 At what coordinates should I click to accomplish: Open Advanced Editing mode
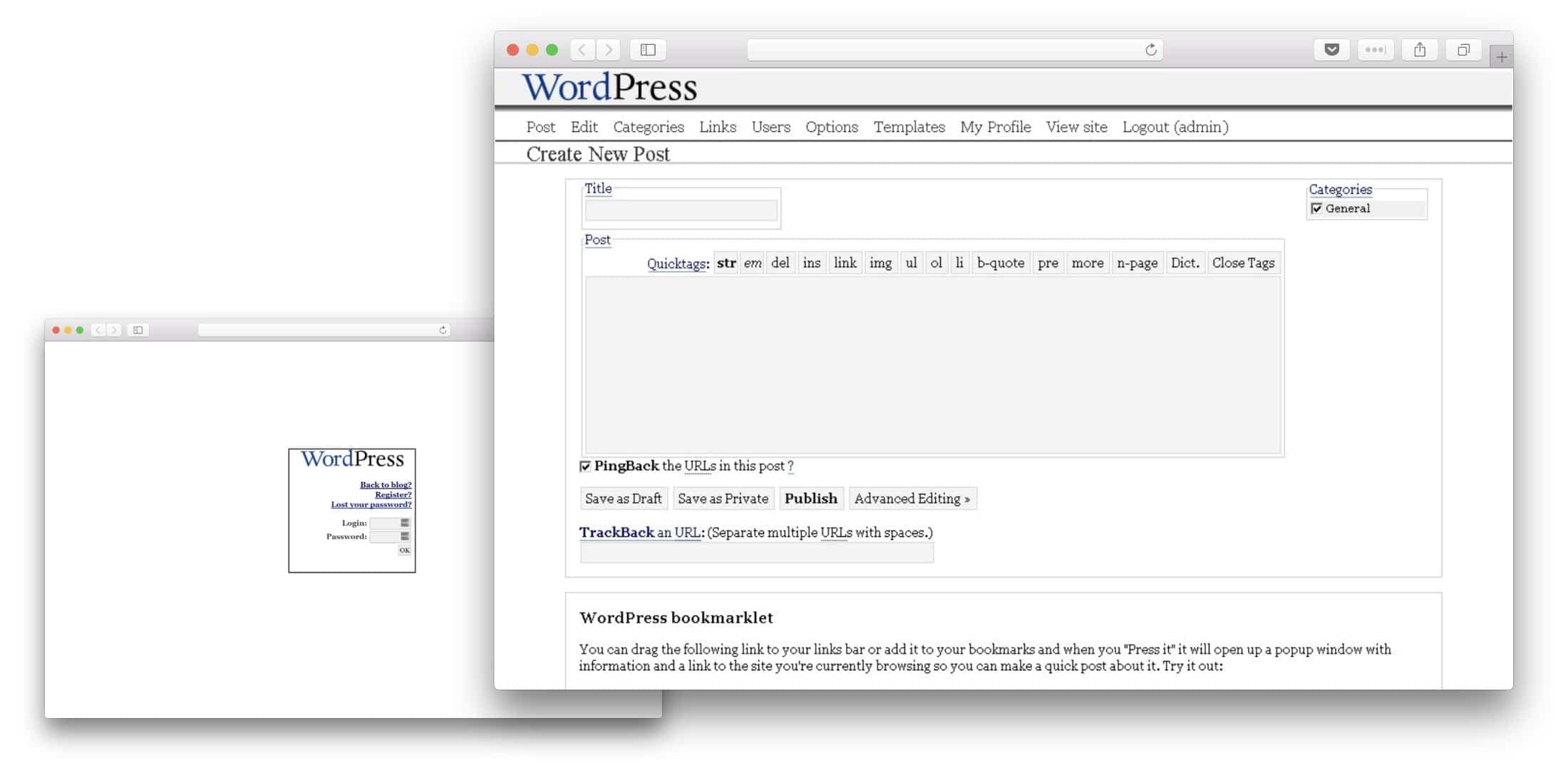[912, 498]
